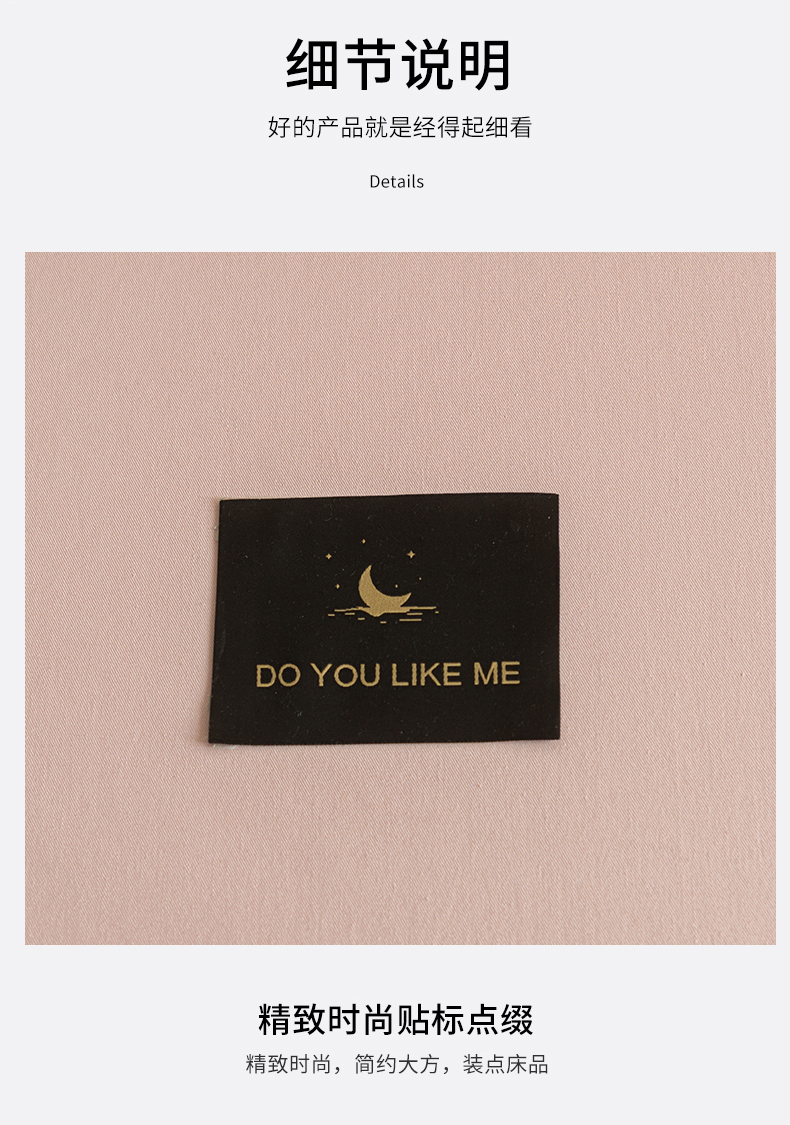Select the 细节说明 main heading
Screen dimensions: 790x1125
tap(397, 64)
